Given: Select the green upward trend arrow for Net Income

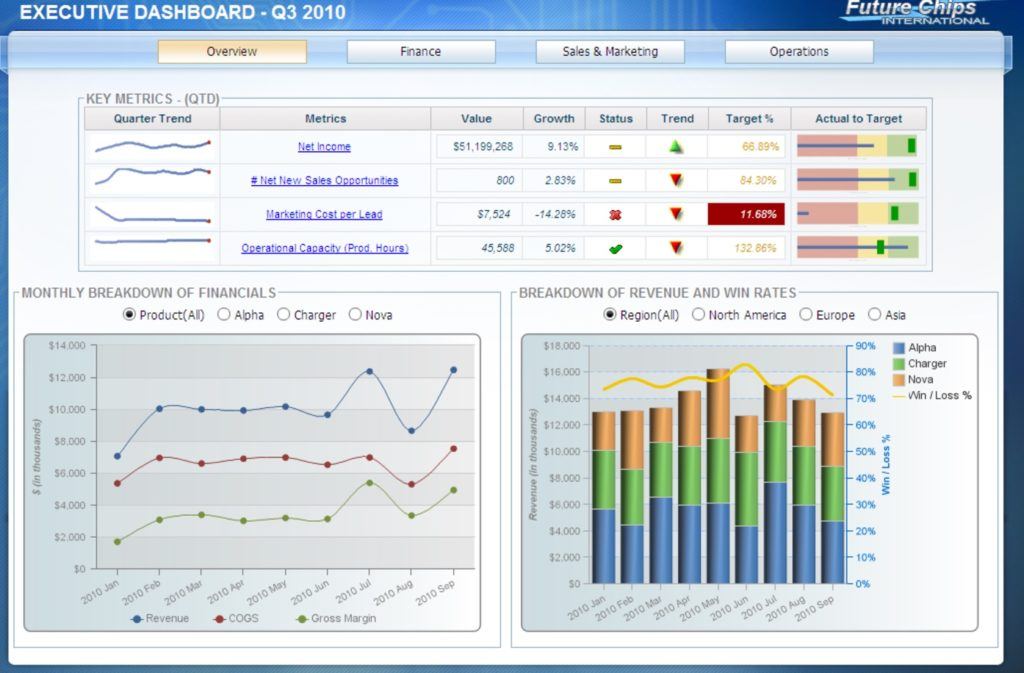Looking at the screenshot, I should pos(676,146).
